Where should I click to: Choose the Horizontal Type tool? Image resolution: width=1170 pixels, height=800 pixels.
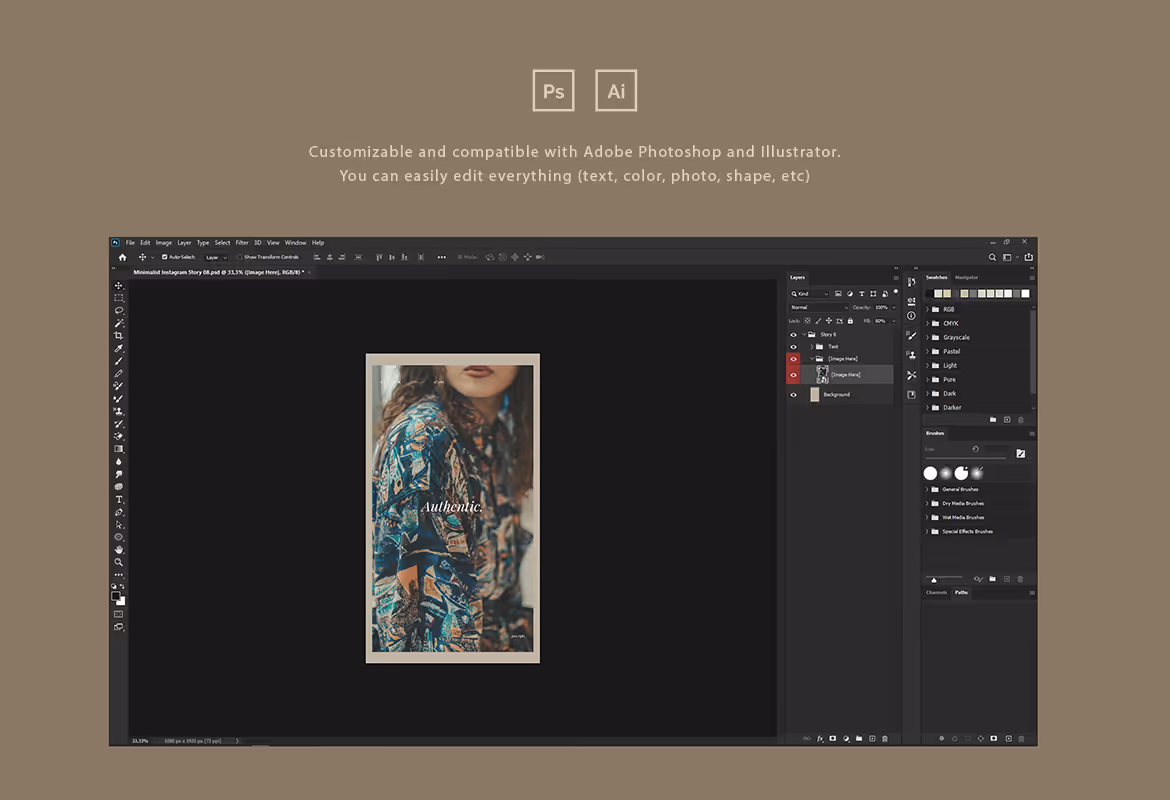[119, 499]
